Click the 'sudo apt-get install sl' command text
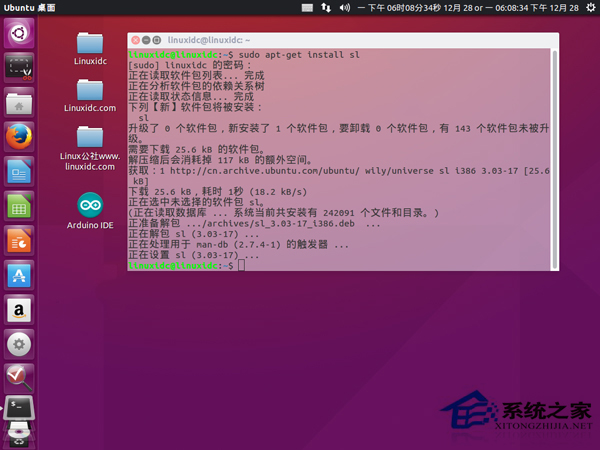Image resolution: width=600 pixels, height=450 pixels. click(x=299, y=55)
